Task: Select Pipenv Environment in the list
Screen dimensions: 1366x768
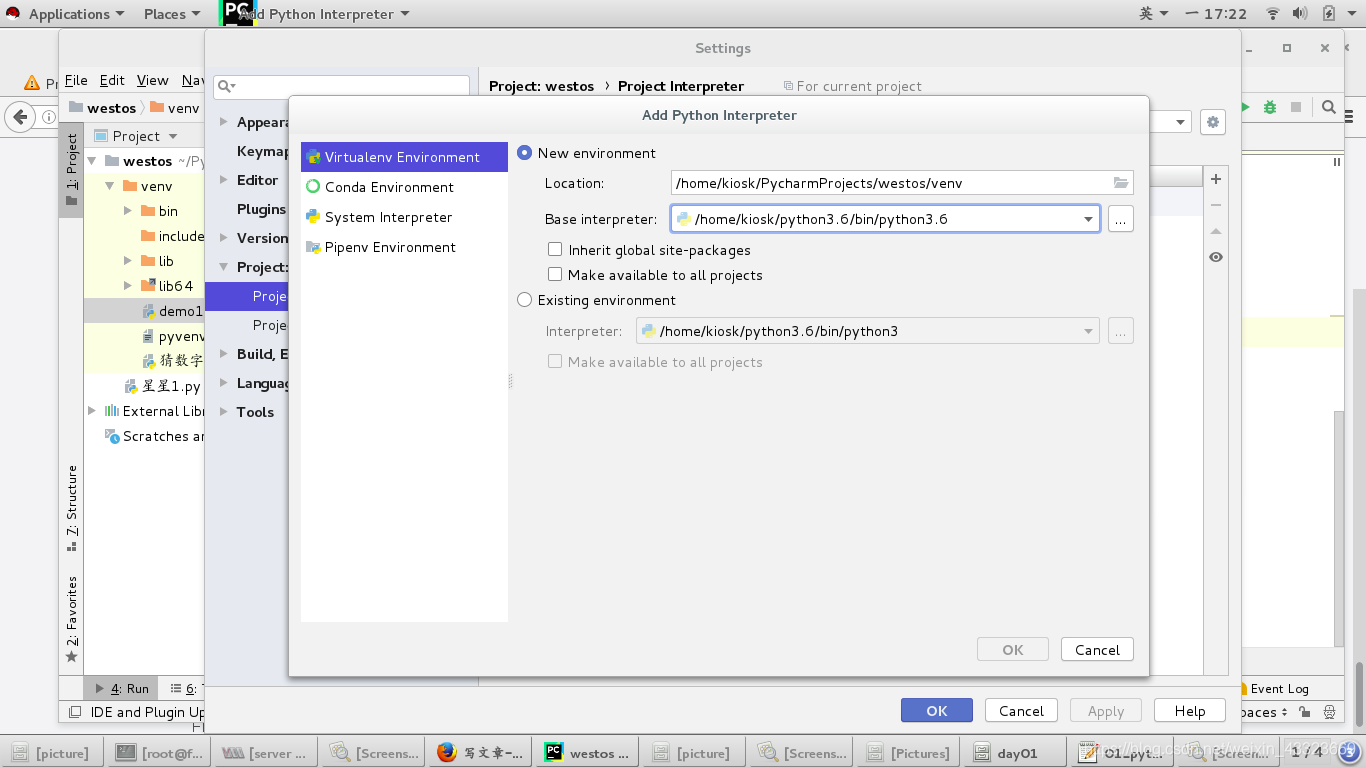Action: click(404, 247)
